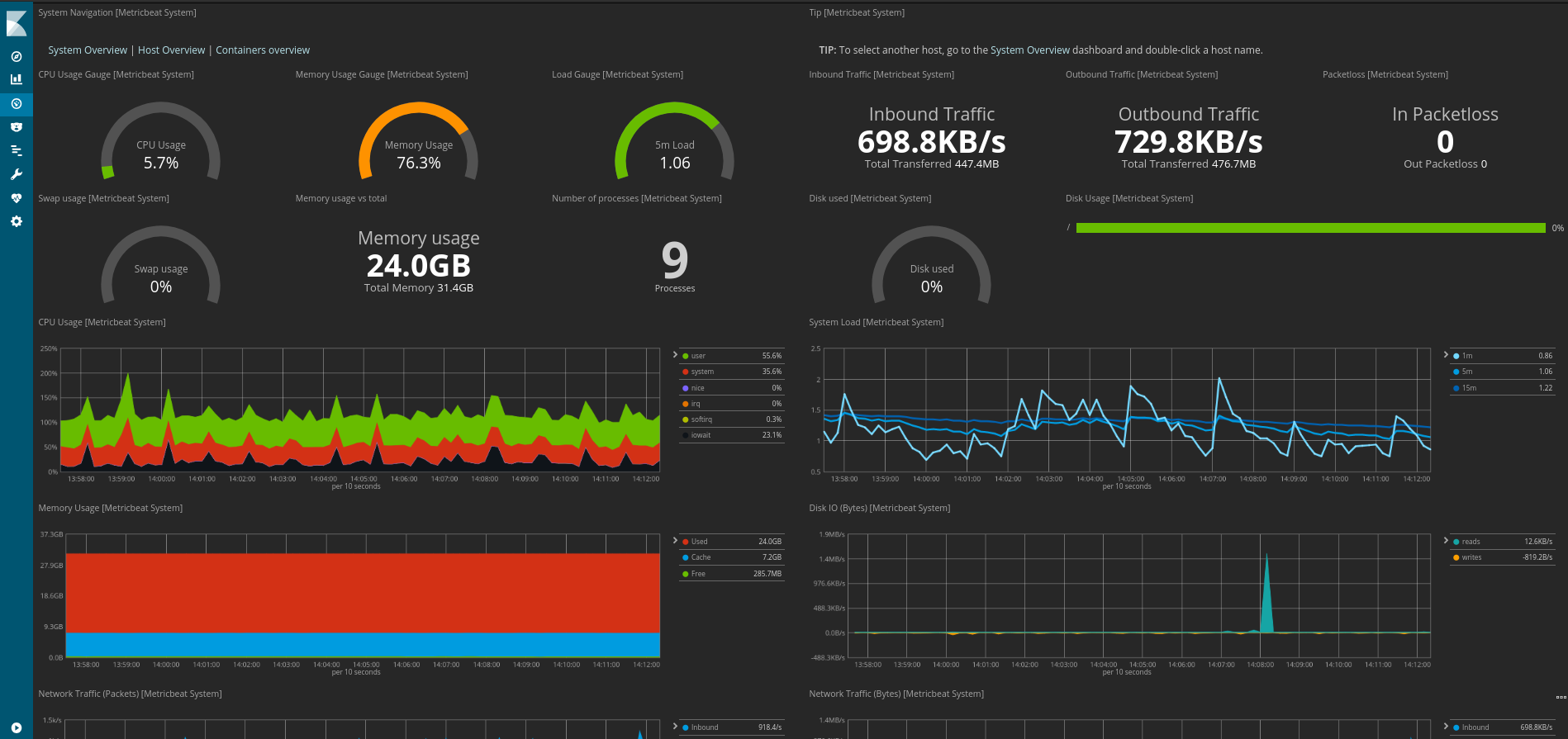Open Discover via the compass icon
The height and width of the screenshot is (739, 1568).
click(17, 57)
